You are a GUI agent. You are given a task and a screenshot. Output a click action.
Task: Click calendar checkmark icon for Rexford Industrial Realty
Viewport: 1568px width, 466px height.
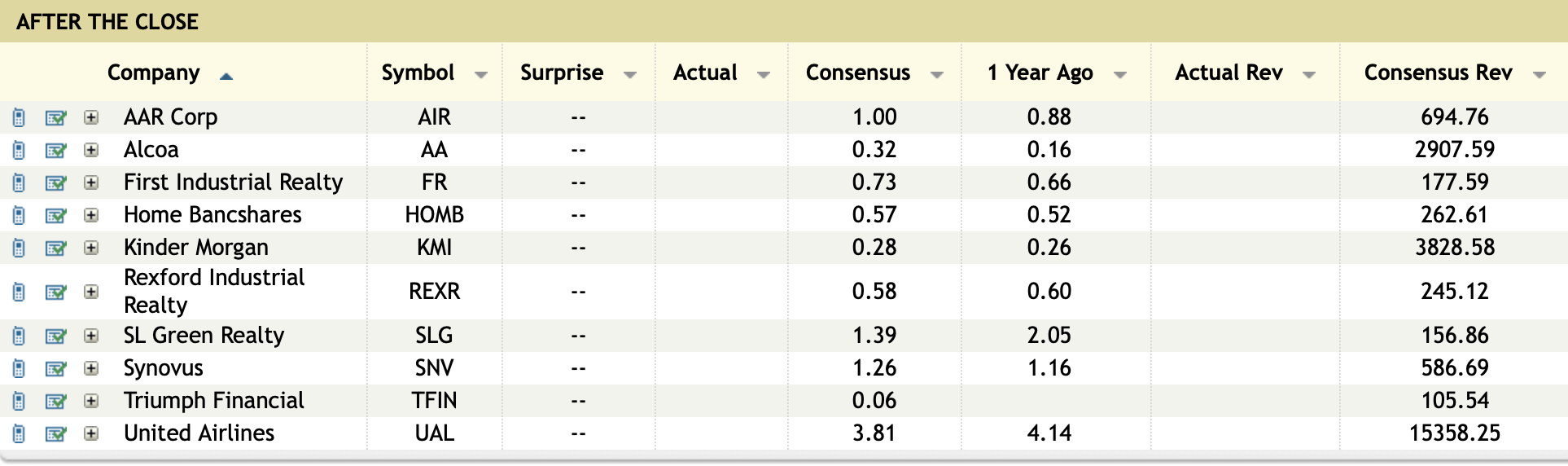point(55,292)
